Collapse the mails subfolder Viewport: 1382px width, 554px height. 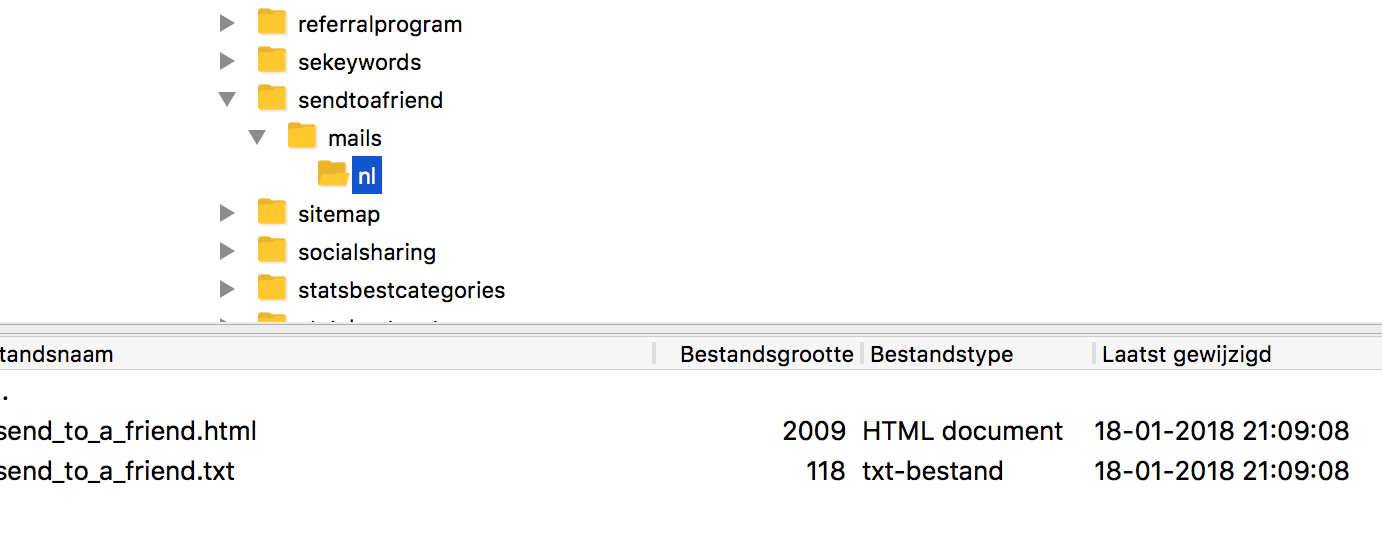tap(258, 137)
